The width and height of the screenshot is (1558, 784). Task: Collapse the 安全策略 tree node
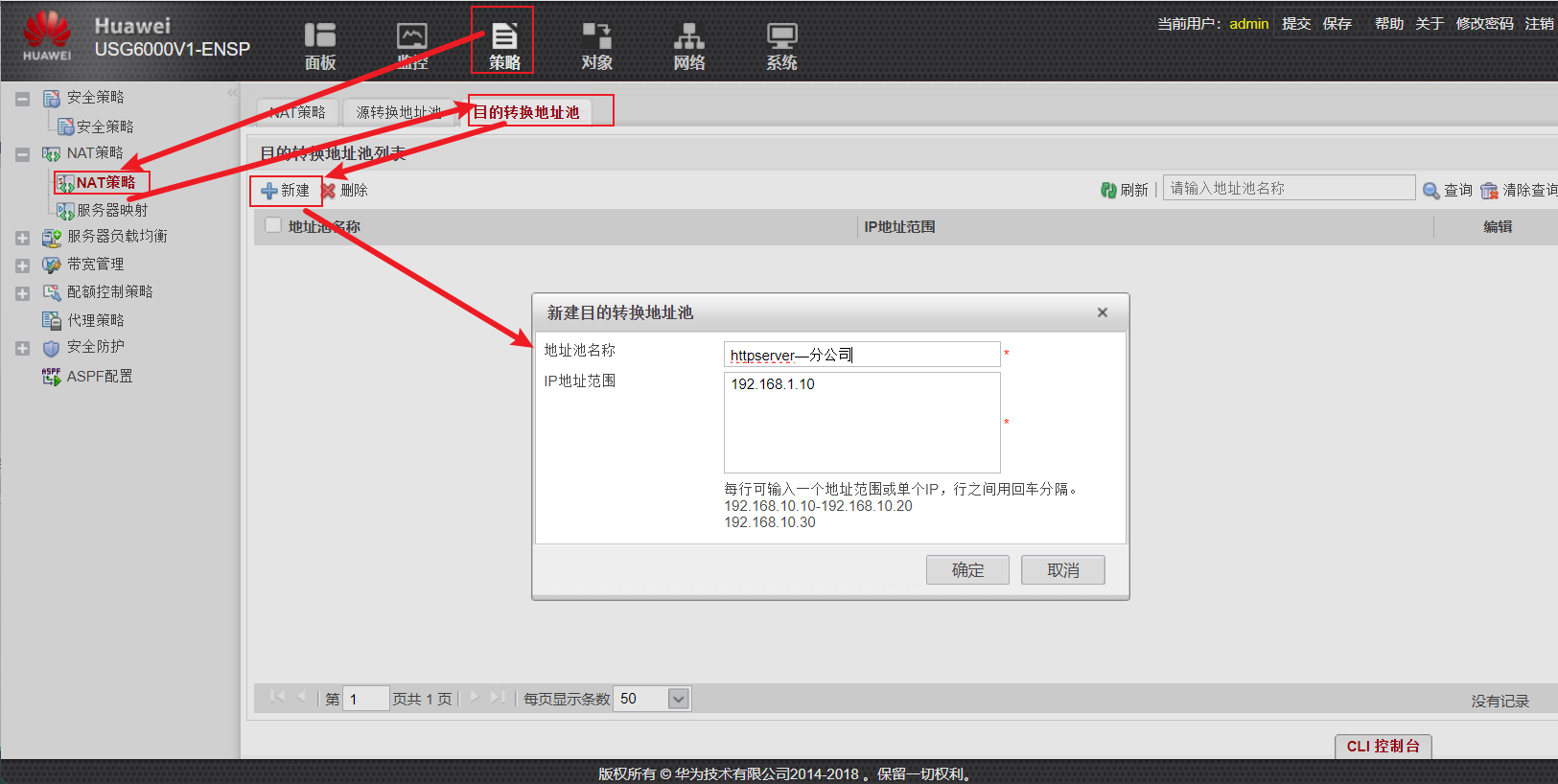23,99
